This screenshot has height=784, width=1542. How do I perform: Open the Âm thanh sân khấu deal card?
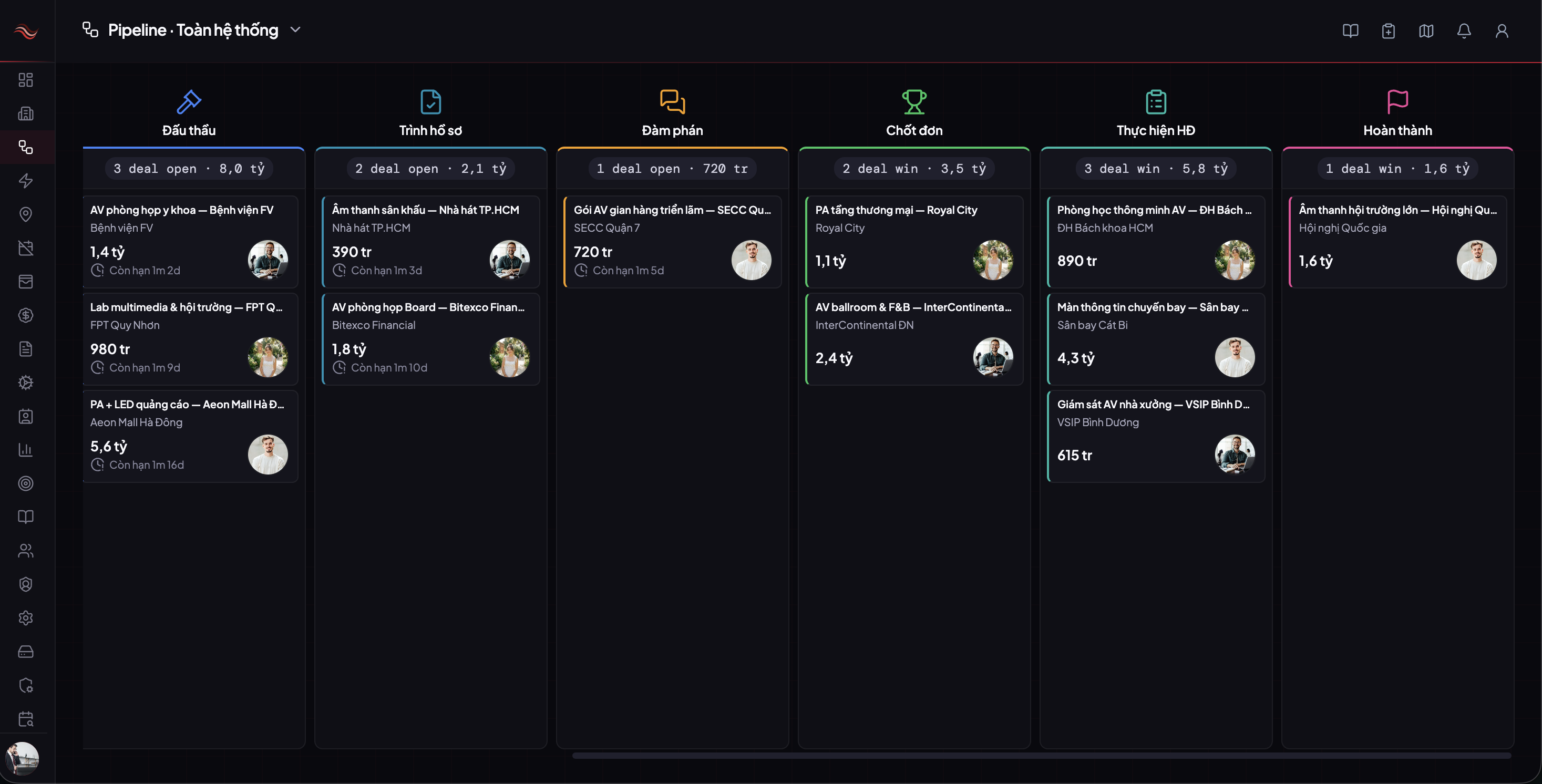point(431,242)
